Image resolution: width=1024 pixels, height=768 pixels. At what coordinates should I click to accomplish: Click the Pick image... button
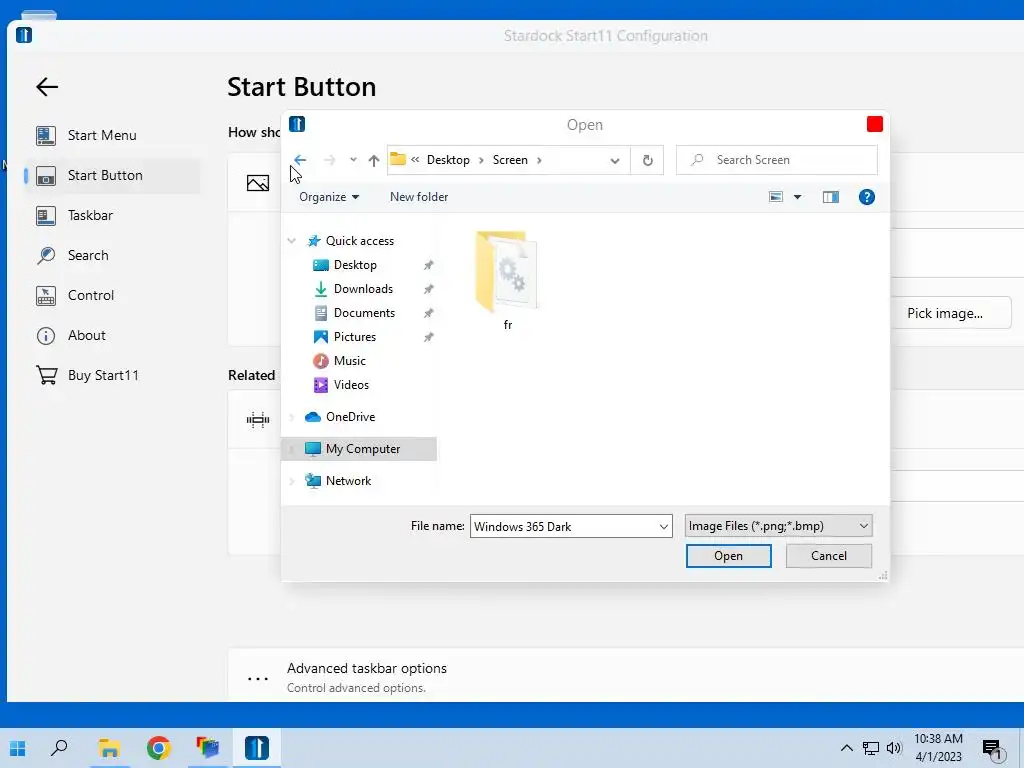pyautogui.click(x=944, y=313)
